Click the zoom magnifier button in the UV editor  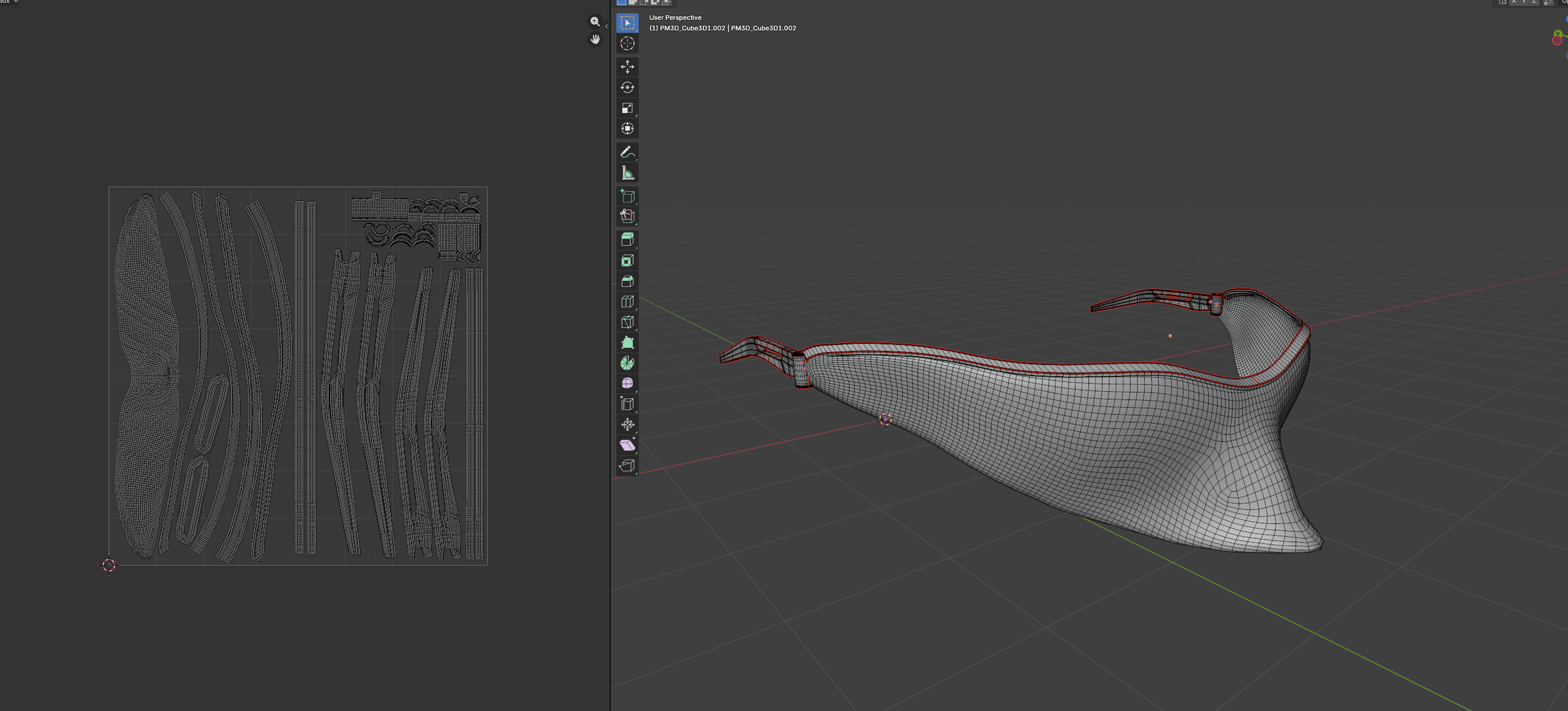(595, 21)
